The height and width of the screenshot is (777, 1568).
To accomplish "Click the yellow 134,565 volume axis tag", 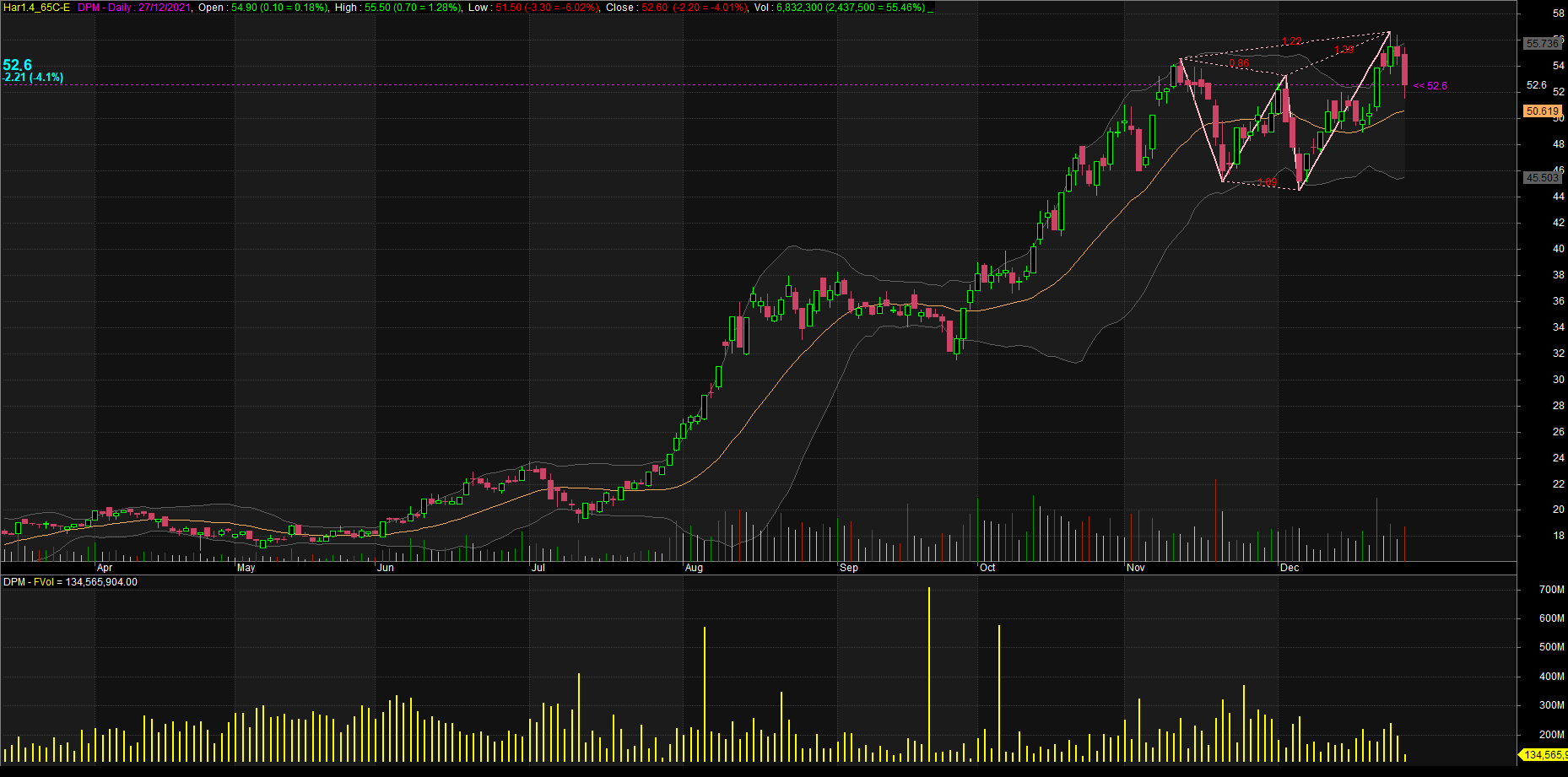I will pyautogui.click(x=1544, y=755).
